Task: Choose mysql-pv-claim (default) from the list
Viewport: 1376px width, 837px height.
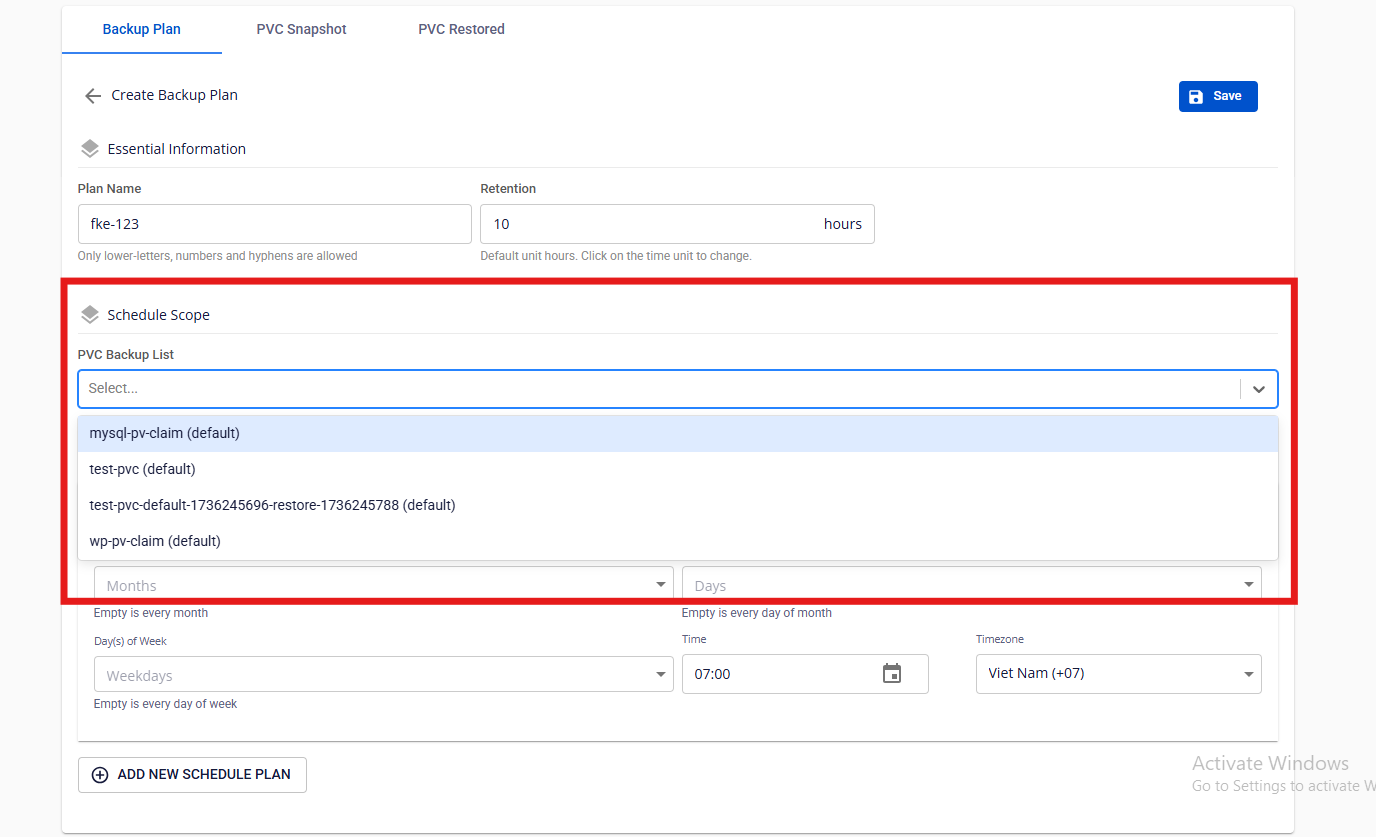Action: point(165,434)
